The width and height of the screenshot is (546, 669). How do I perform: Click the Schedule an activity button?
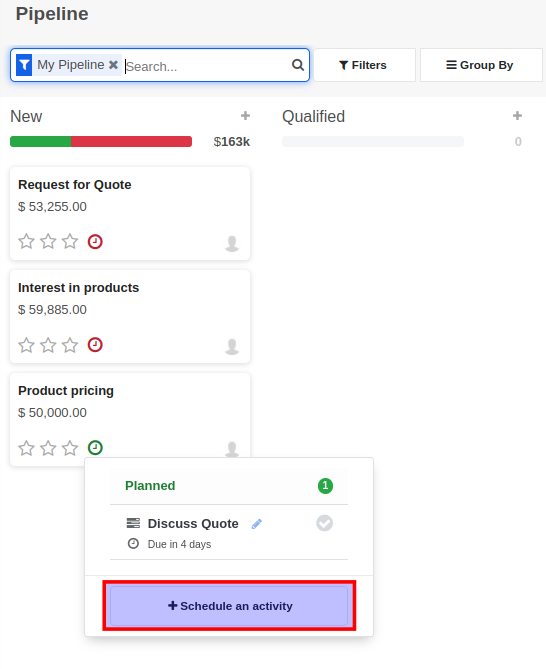229,606
